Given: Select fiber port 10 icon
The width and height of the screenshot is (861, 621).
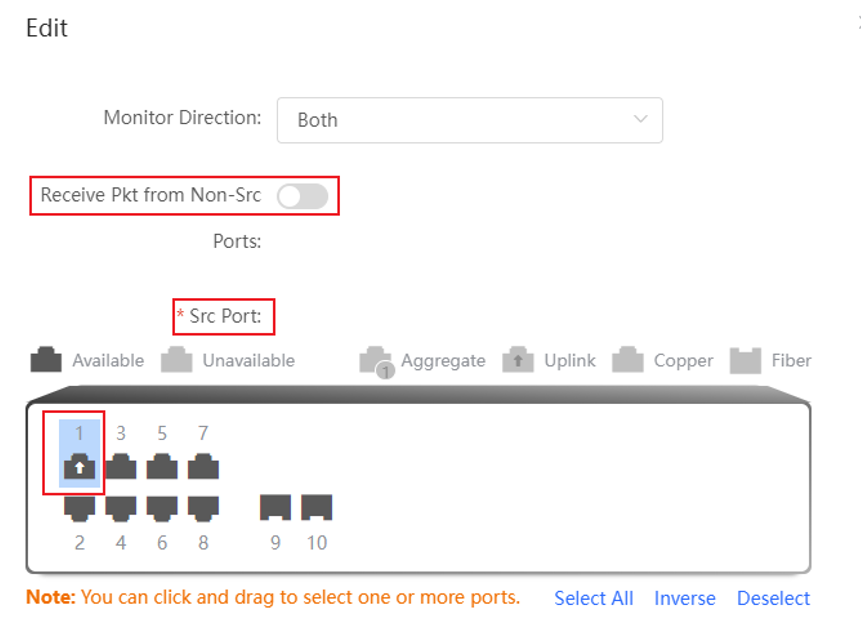Looking at the screenshot, I should pyautogui.click(x=317, y=507).
